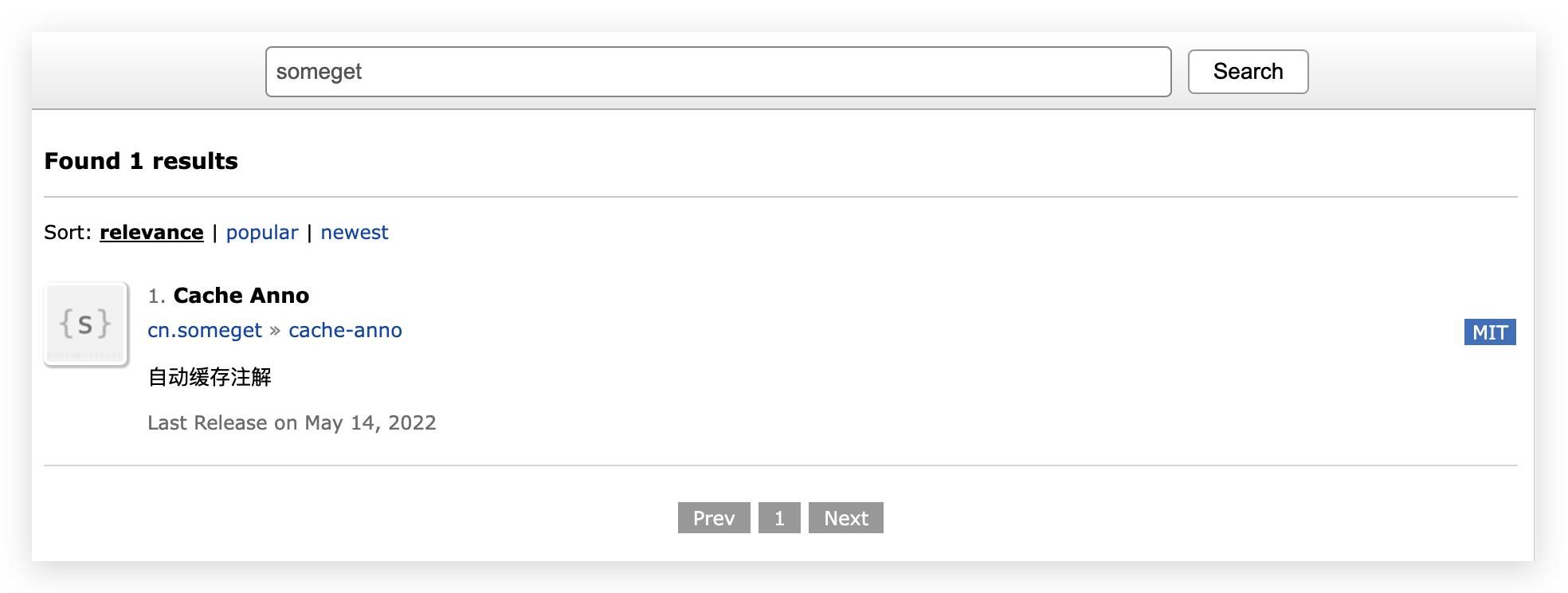Click the "Sort:" label

click(68, 233)
